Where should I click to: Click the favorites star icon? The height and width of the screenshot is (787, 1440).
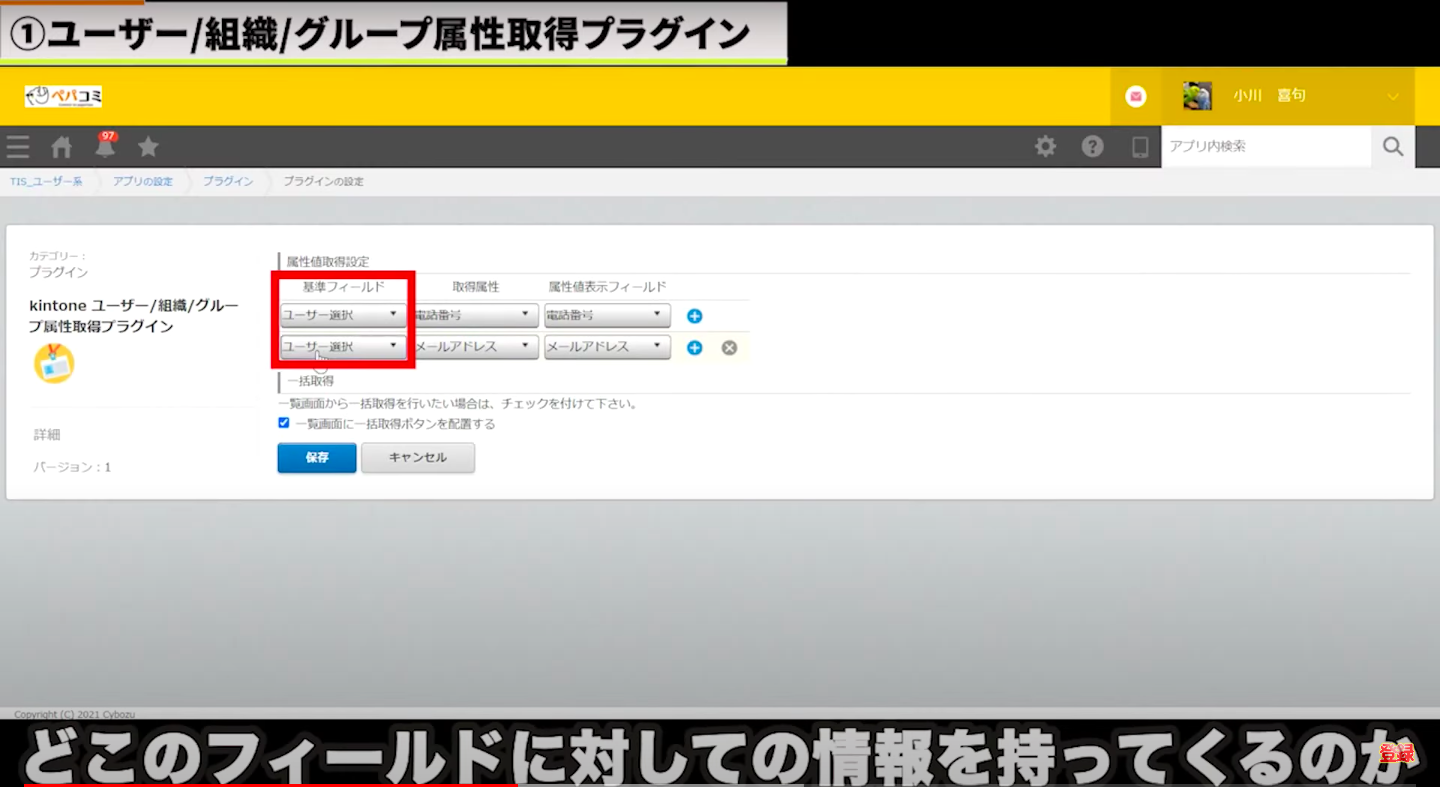click(148, 147)
